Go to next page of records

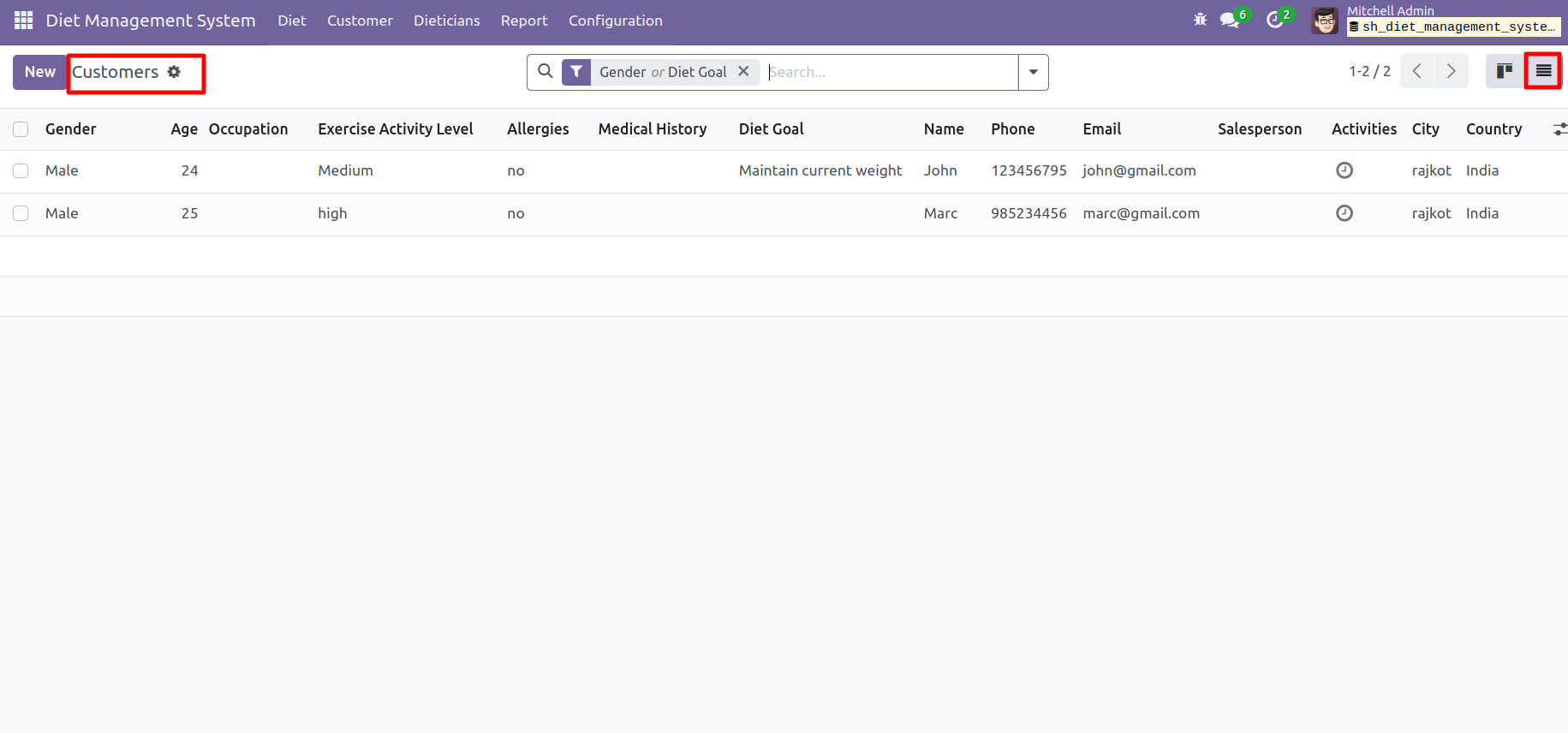point(1451,71)
